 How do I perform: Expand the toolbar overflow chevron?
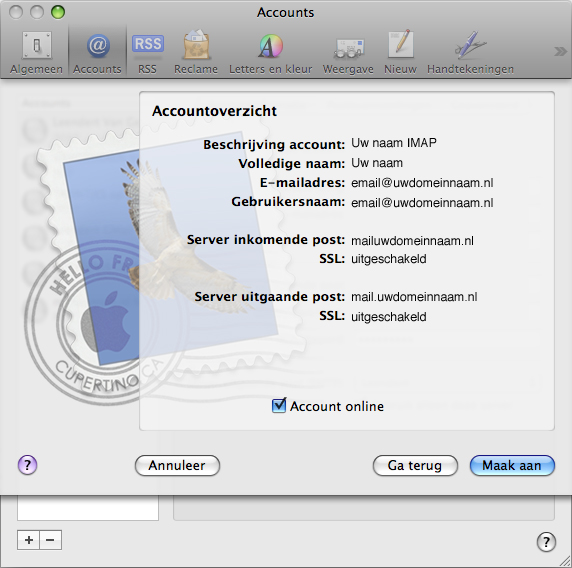pyautogui.click(x=560, y=51)
